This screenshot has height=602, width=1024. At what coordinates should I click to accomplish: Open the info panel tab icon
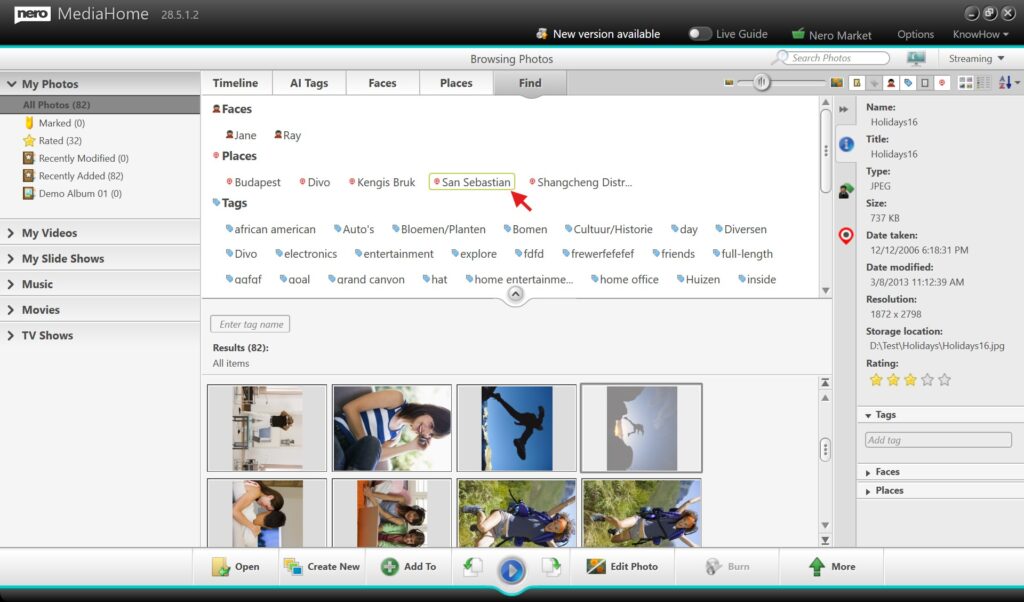point(846,145)
